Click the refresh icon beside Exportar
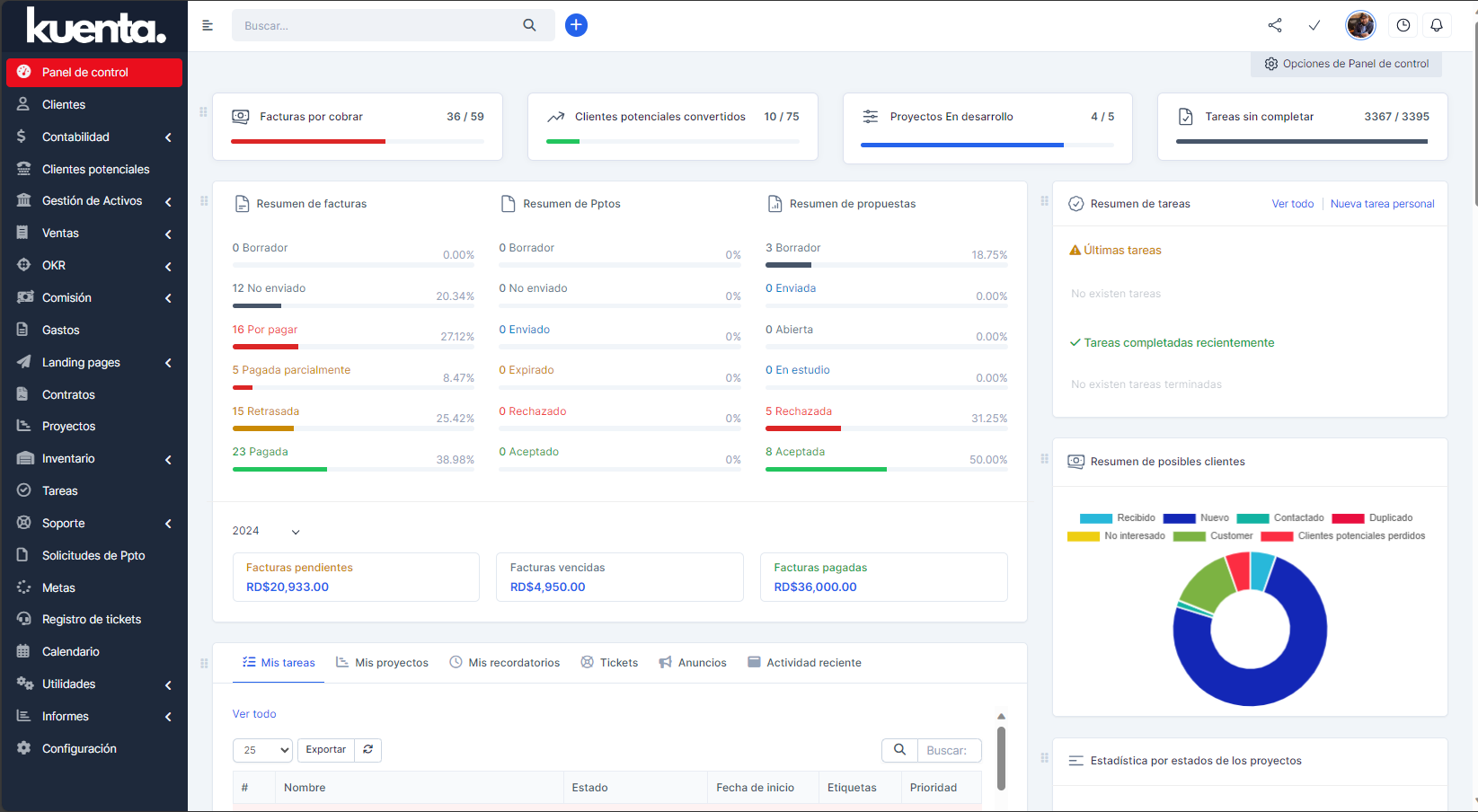The image size is (1478, 812). (367, 749)
